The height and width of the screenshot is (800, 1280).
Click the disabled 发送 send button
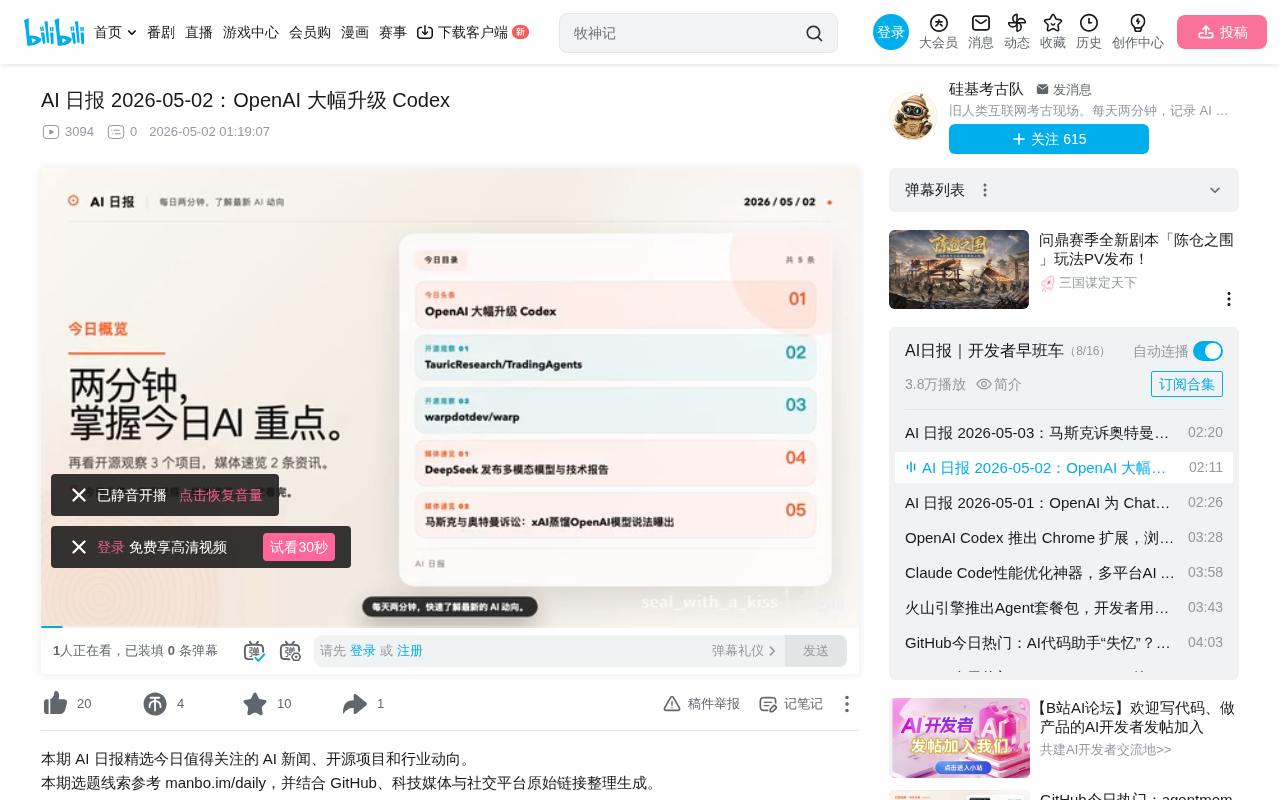816,651
